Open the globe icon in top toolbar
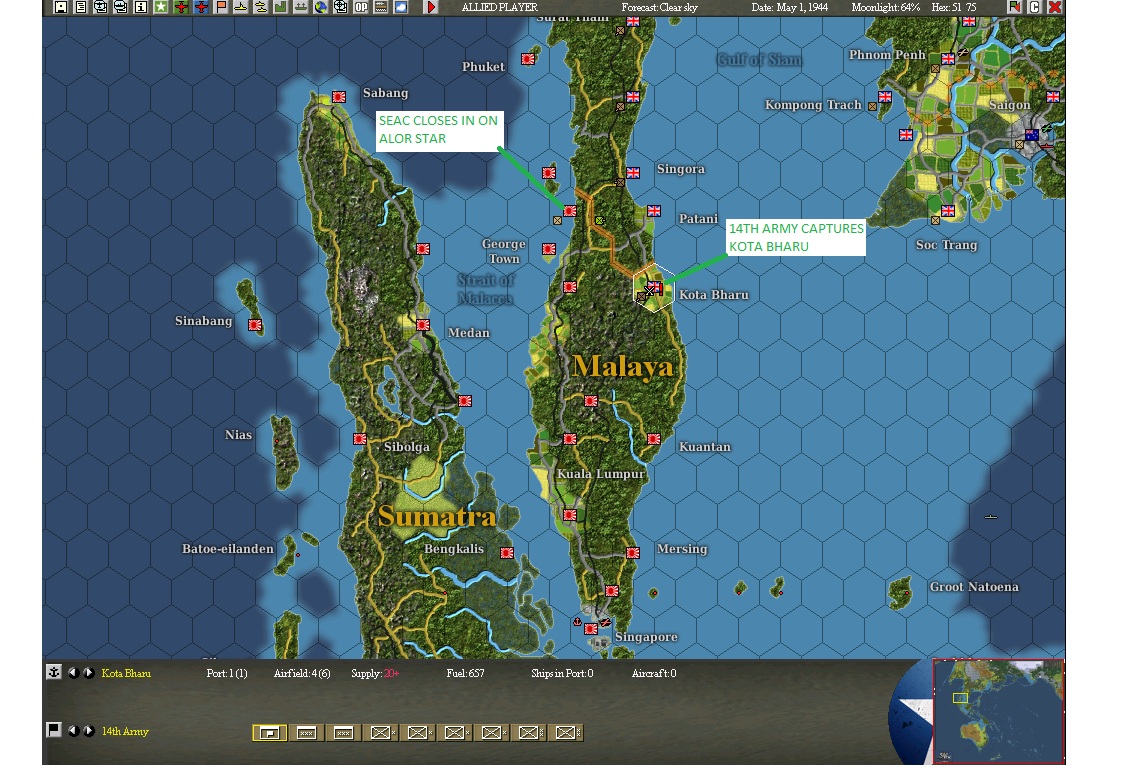This screenshot has height=774, width=1137. point(321,7)
